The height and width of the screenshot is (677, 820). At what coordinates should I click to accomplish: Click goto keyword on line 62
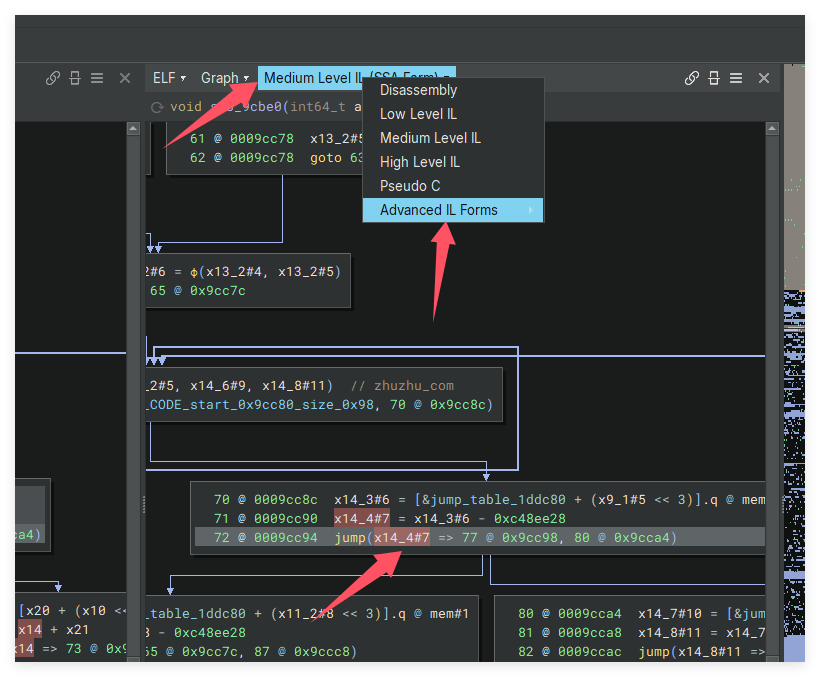pyautogui.click(x=326, y=158)
